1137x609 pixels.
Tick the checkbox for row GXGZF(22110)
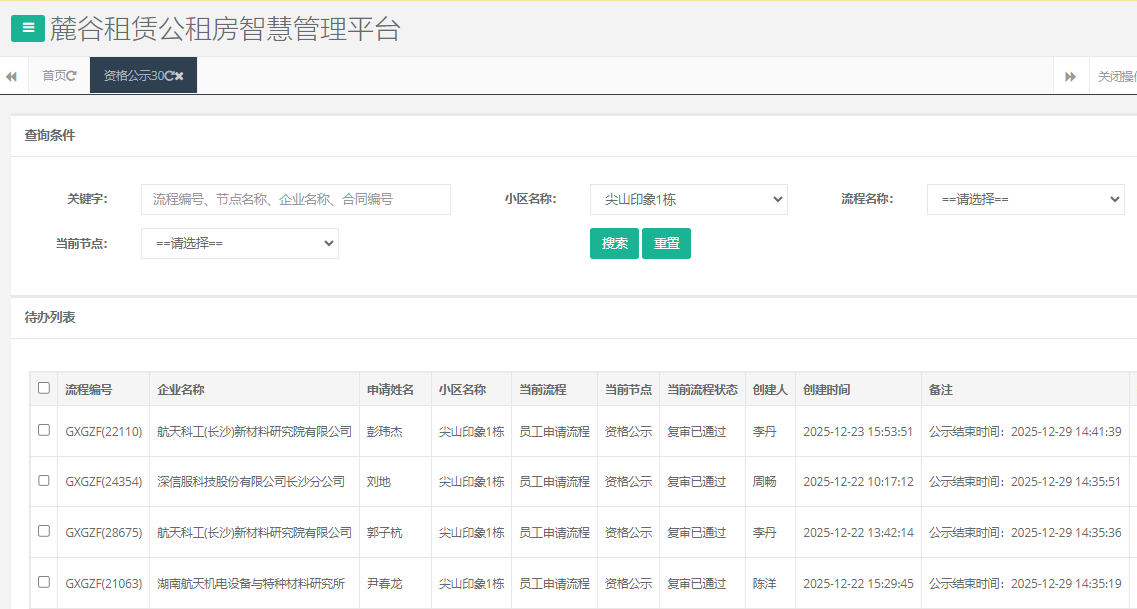[44, 430]
